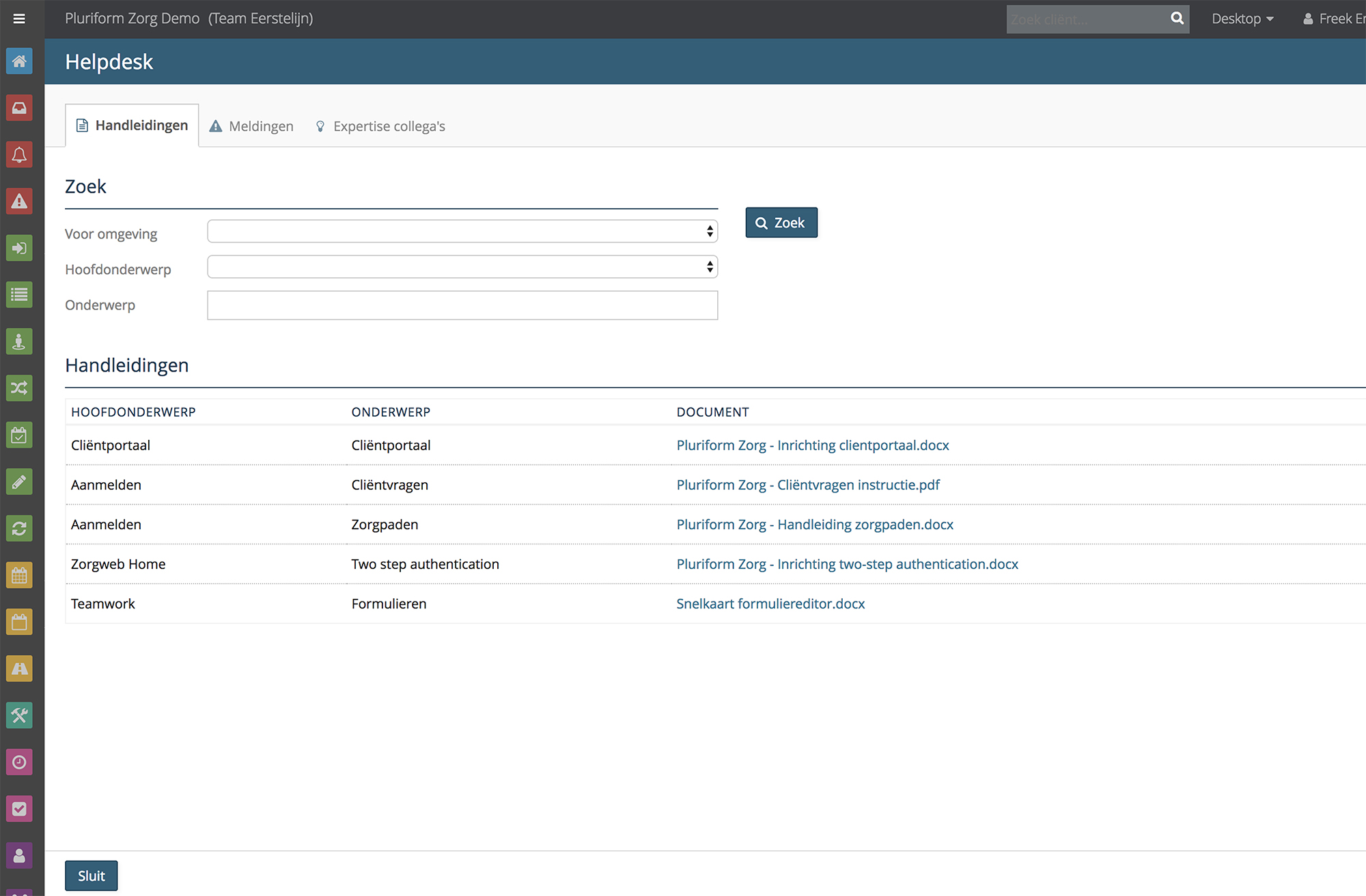Screen dimensions: 1366x896
Task: Click the HOOFDONDERWERP column header
Action: tap(133, 412)
